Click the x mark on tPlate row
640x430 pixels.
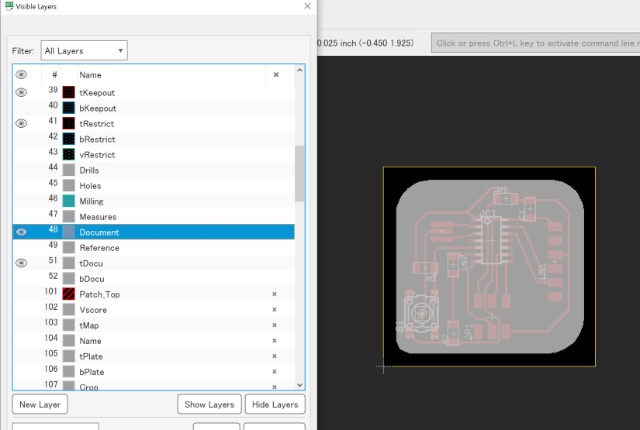tap(274, 356)
